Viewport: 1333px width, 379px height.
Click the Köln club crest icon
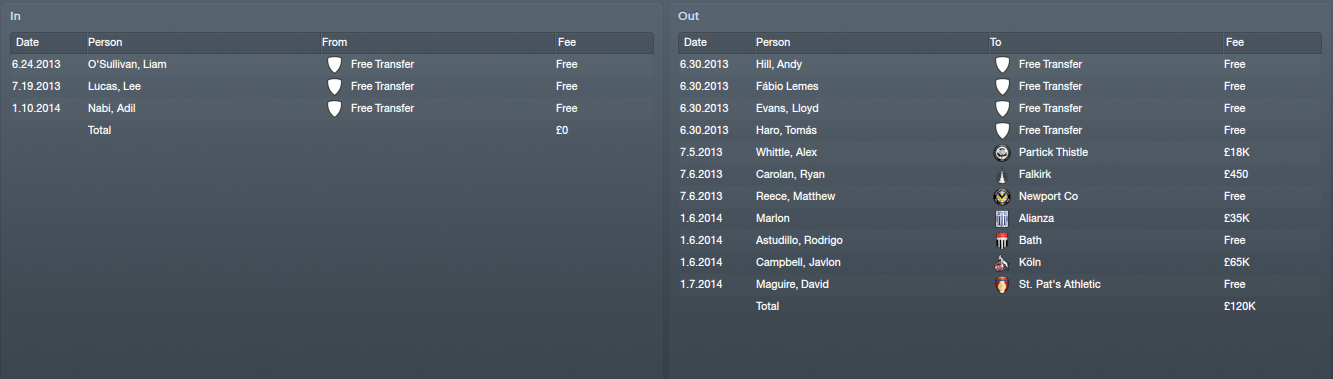coord(1001,262)
